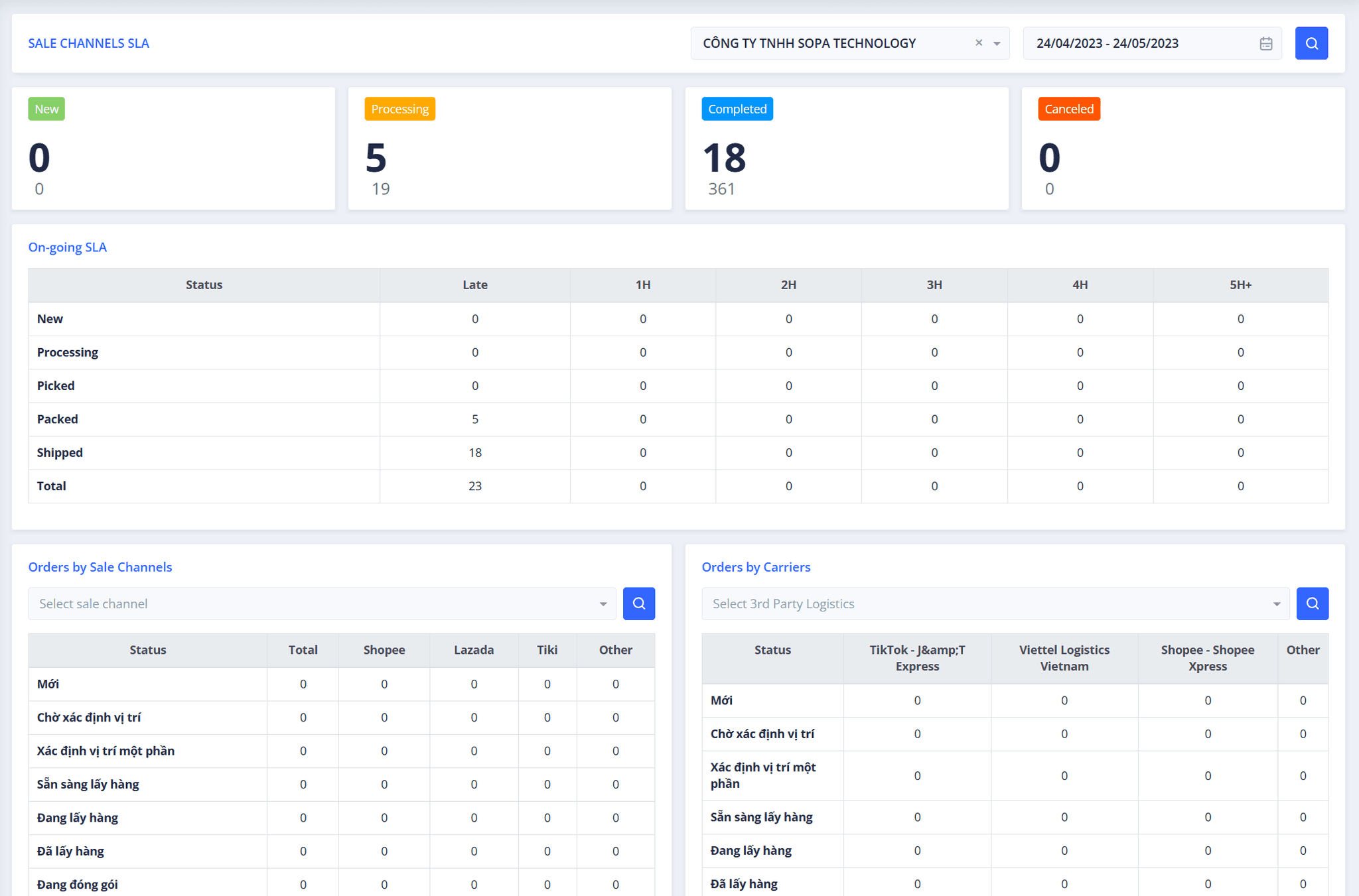Click the Shopee column header
Screen dimensions: 1359x896
pos(384,650)
